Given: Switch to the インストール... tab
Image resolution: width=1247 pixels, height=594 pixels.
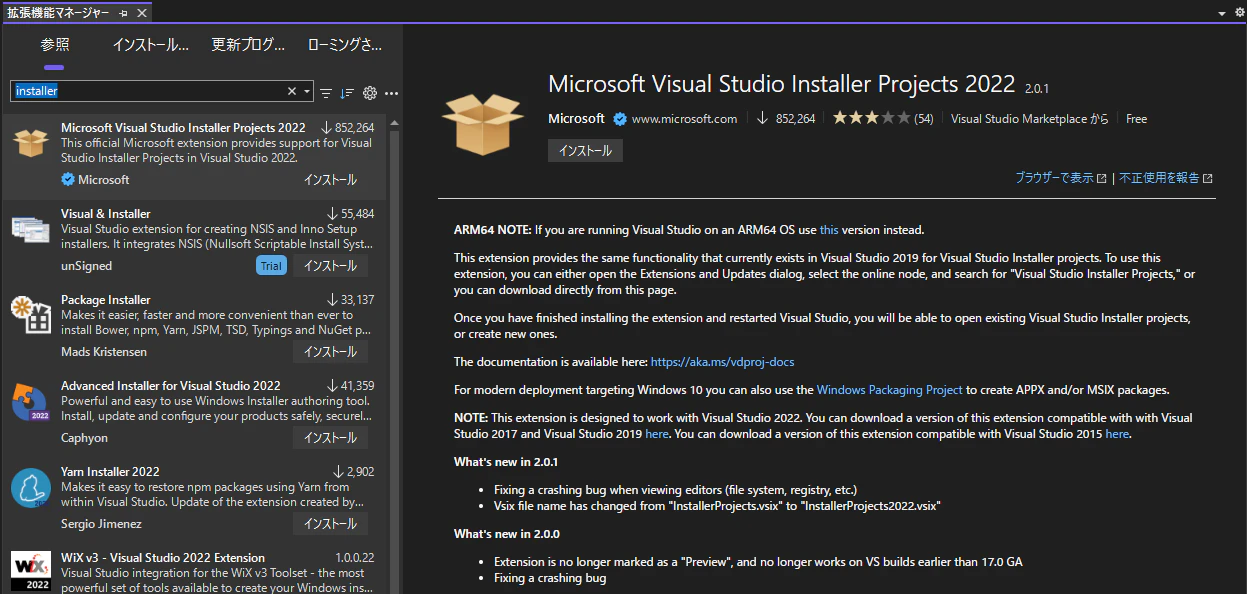Looking at the screenshot, I should point(150,45).
